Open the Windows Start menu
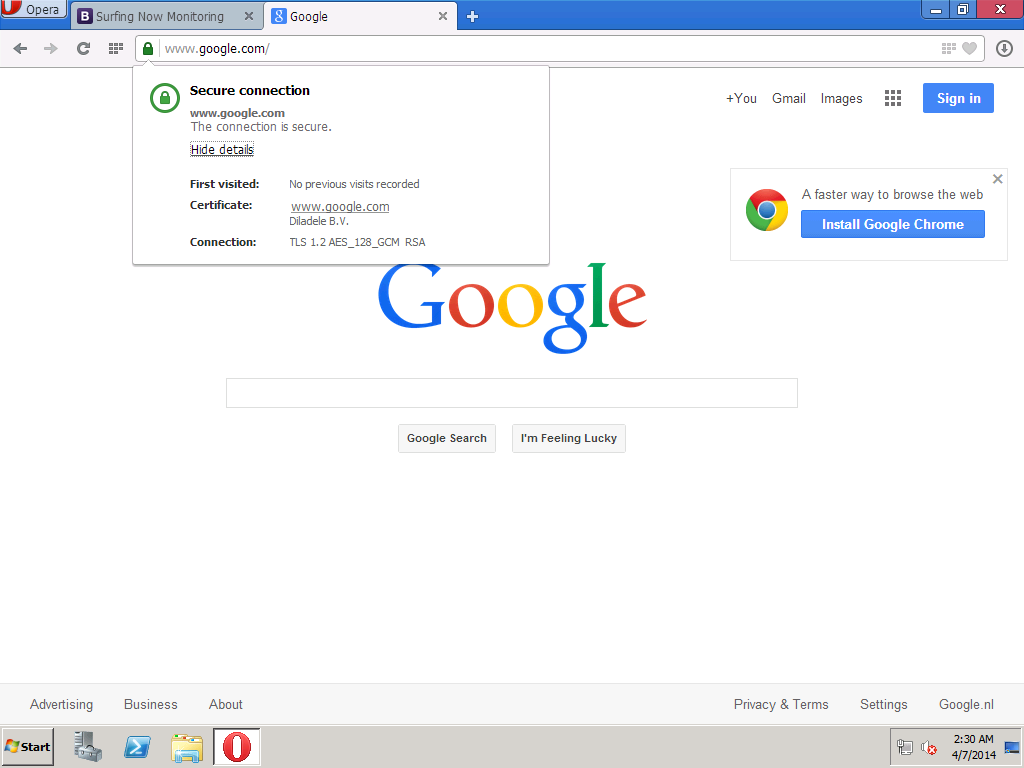This screenshot has height=768, width=1024. pyautogui.click(x=27, y=747)
